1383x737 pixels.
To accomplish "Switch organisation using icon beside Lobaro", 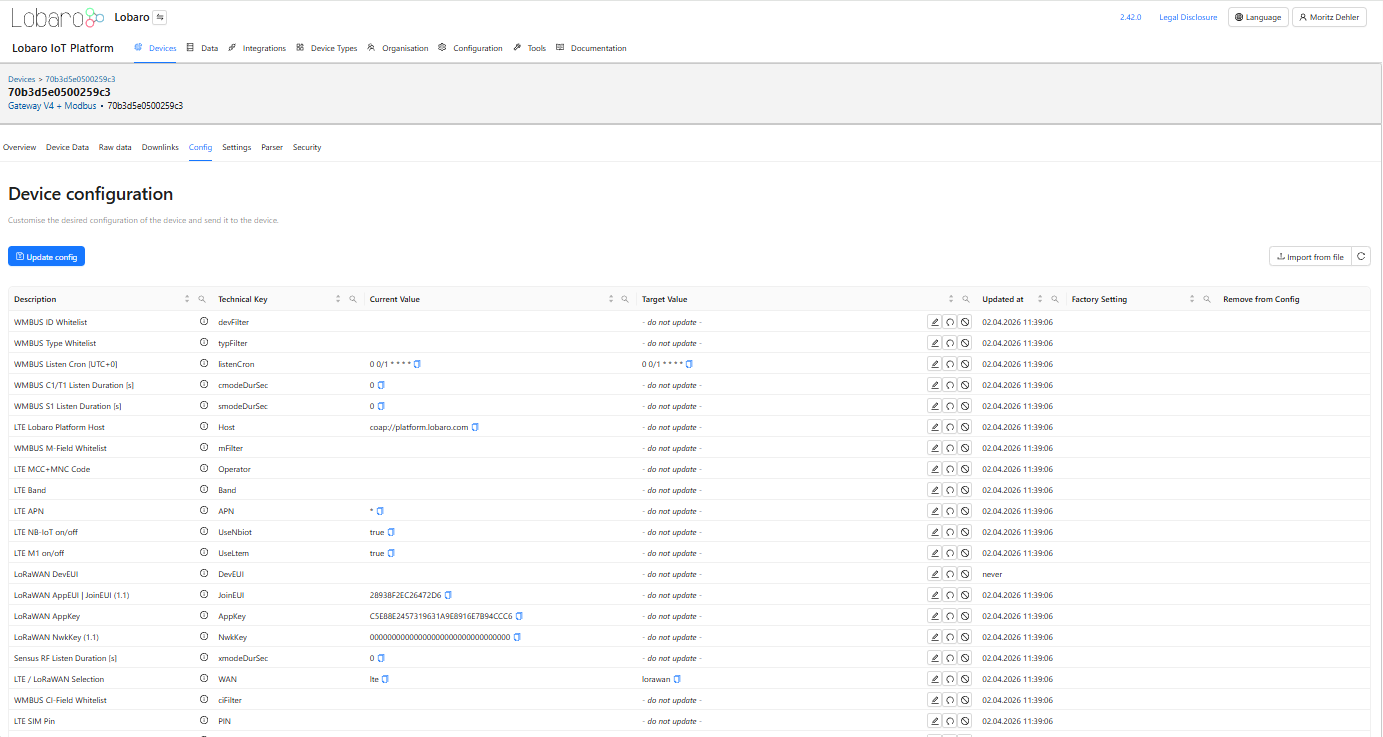I will point(160,17).
